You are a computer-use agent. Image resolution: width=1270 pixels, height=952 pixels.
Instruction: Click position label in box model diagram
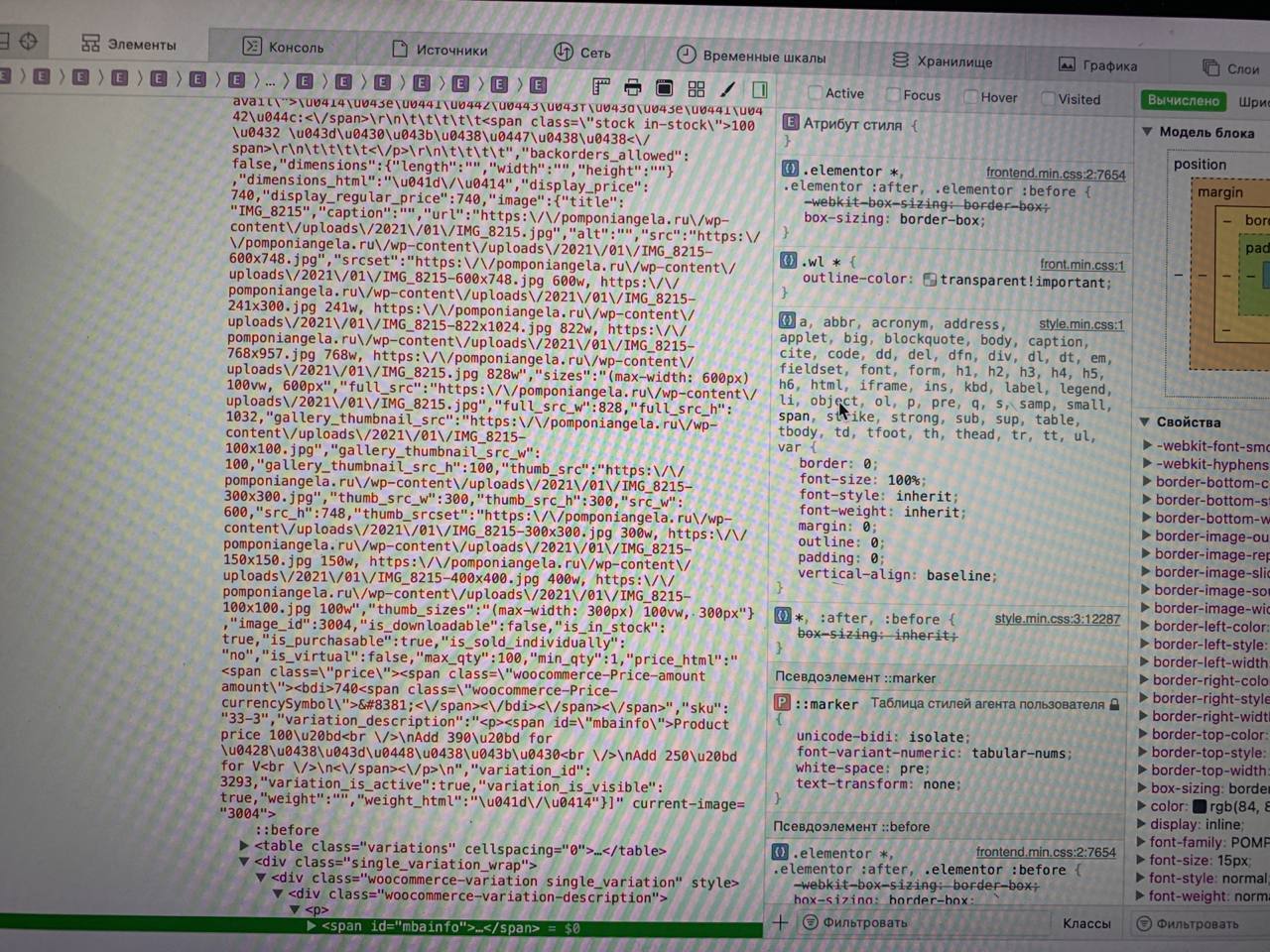click(x=1200, y=164)
